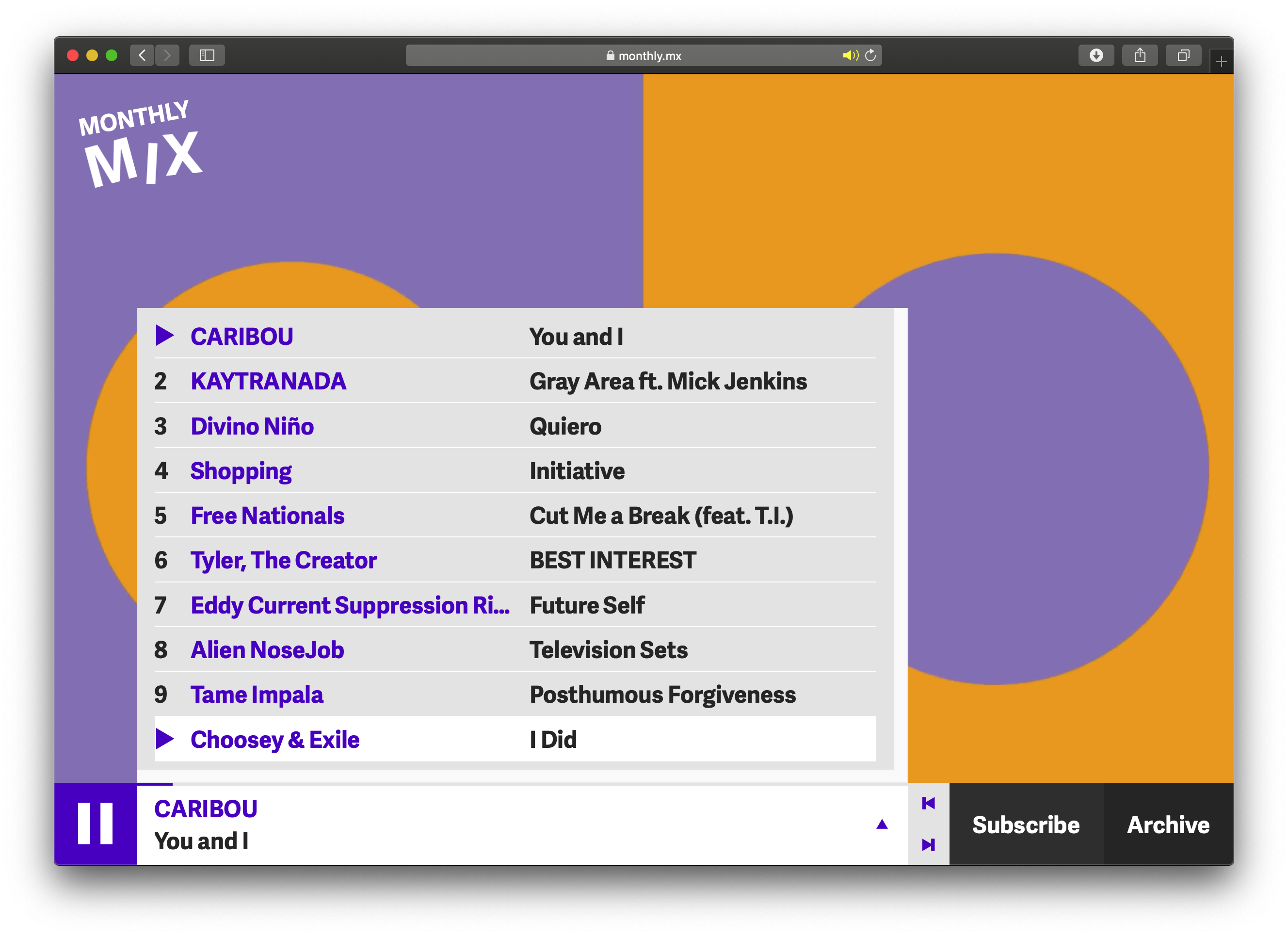The width and height of the screenshot is (1288, 937).
Task: Select track title You and I in playlist
Action: coord(576,336)
